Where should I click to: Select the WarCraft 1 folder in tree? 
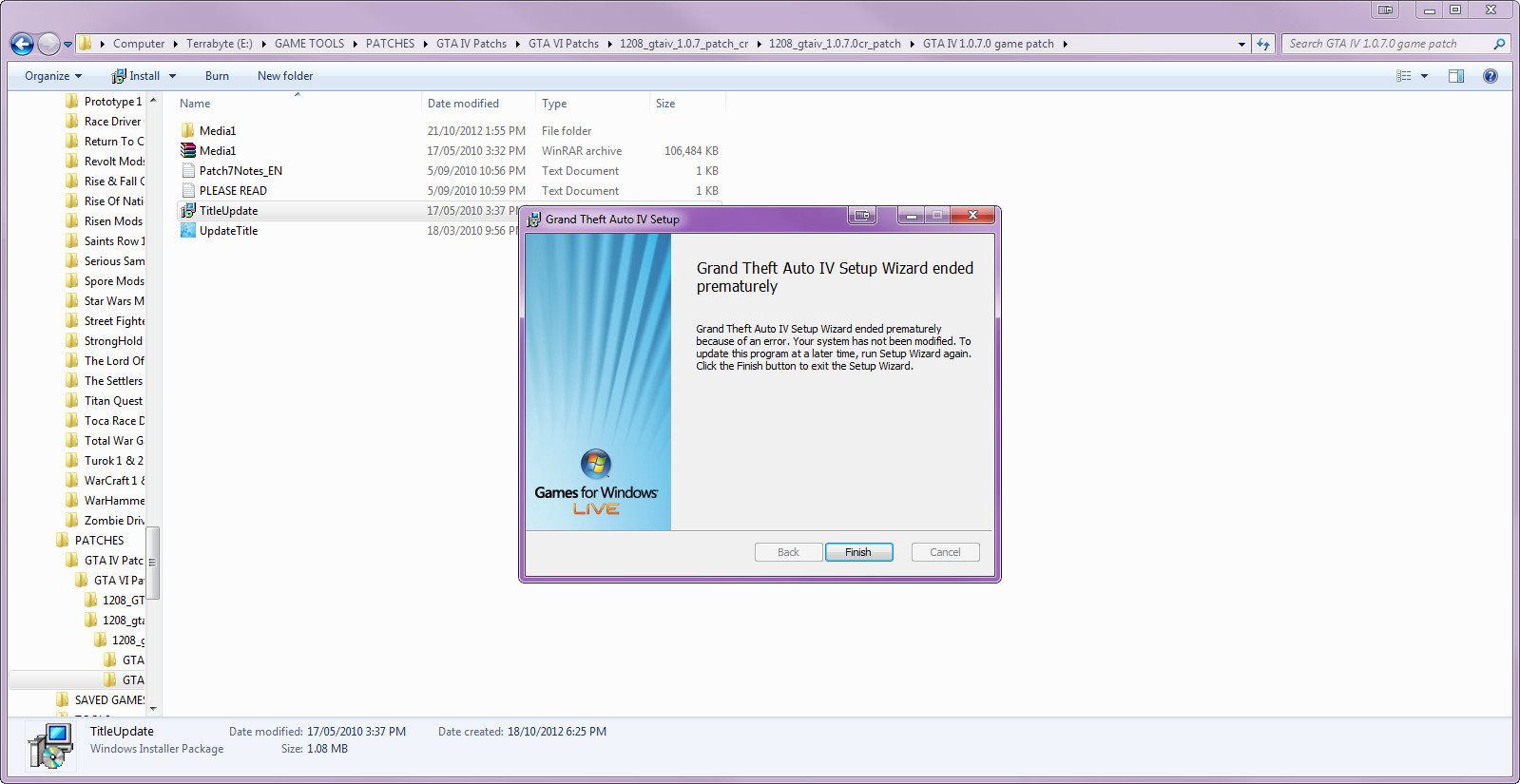[x=114, y=481]
